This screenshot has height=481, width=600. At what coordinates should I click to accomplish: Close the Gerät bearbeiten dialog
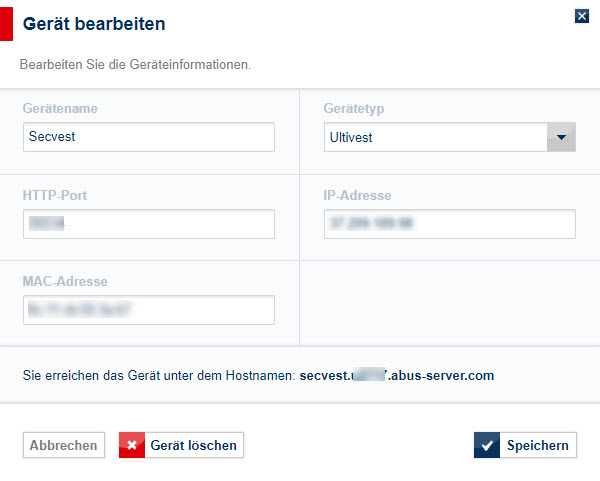coord(582,16)
